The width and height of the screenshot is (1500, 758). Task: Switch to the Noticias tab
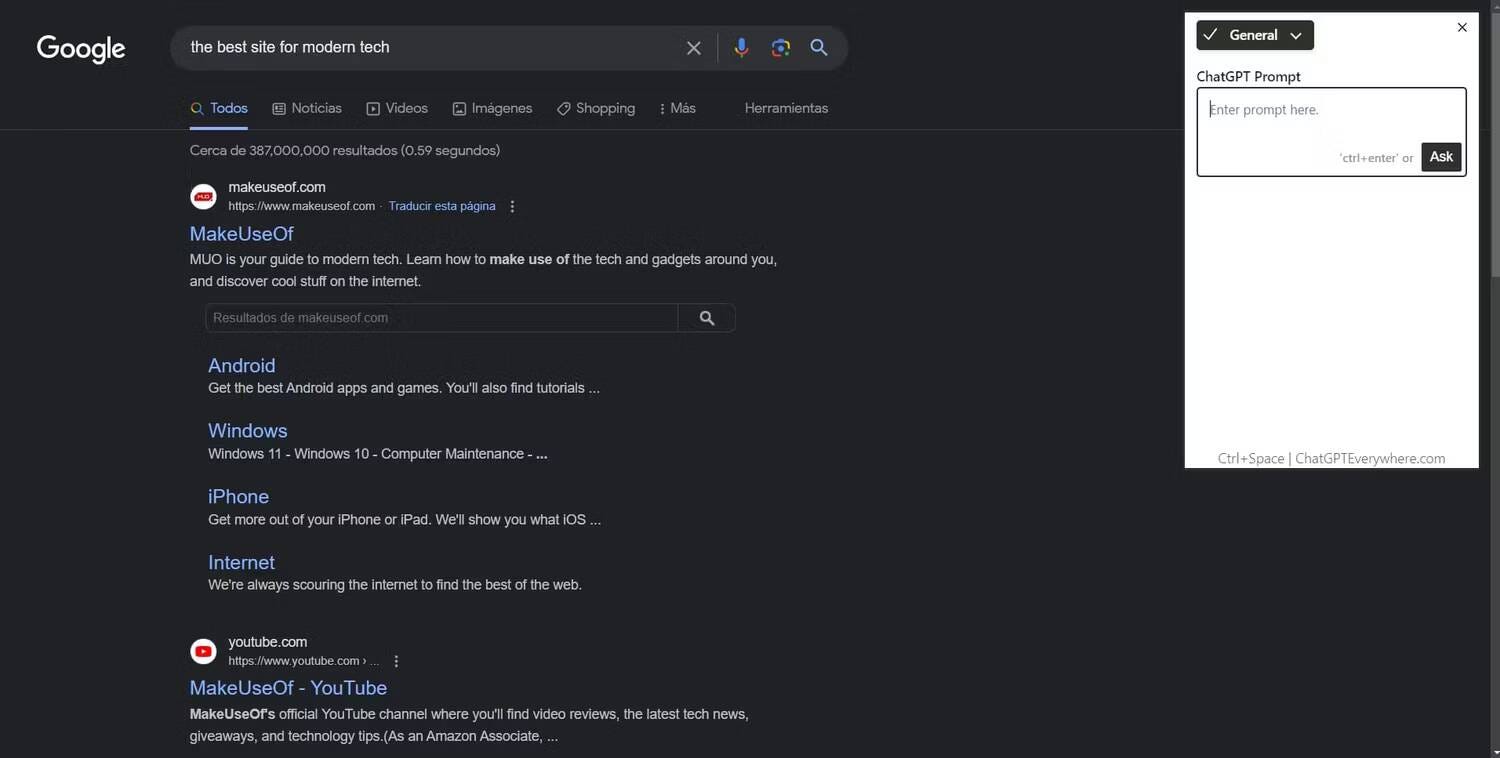pyautogui.click(x=307, y=108)
